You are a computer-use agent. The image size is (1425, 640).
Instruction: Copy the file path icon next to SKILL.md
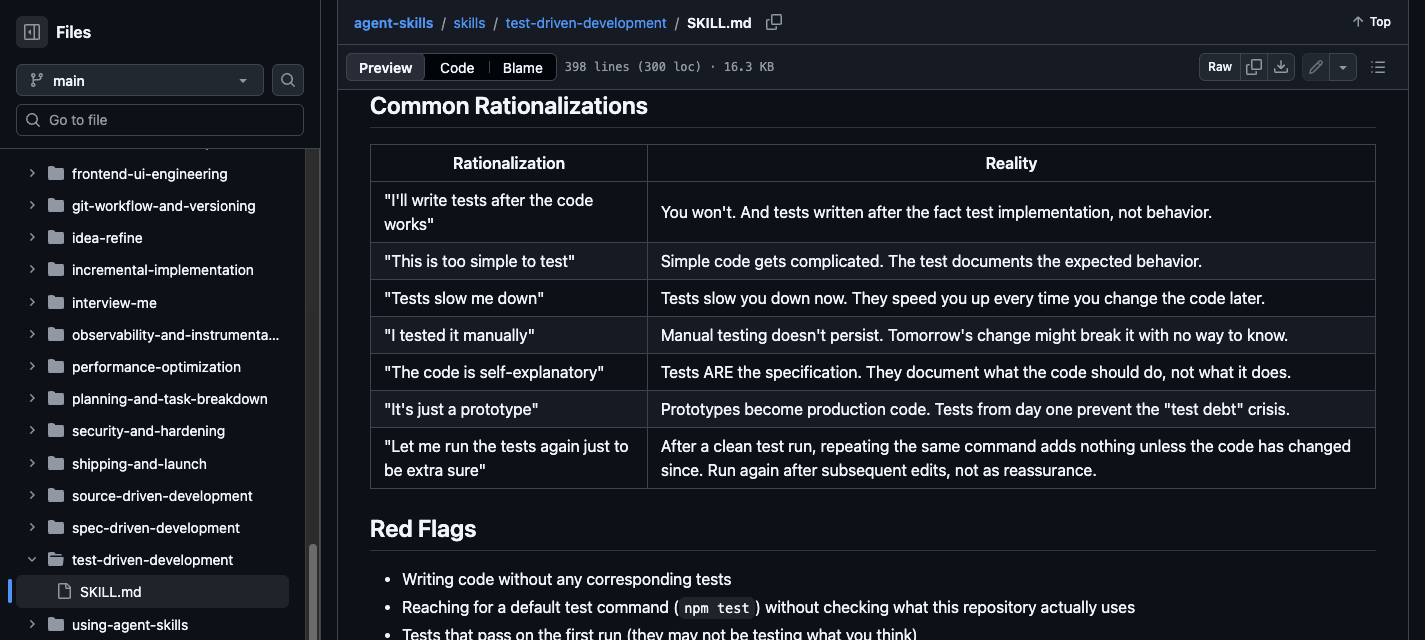pos(774,22)
